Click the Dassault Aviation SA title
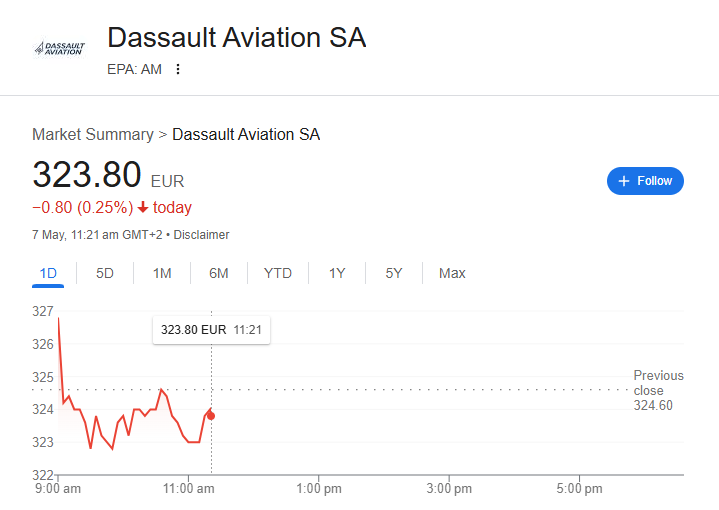Image resolution: width=719 pixels, height=510 pixels. (237, 38)
